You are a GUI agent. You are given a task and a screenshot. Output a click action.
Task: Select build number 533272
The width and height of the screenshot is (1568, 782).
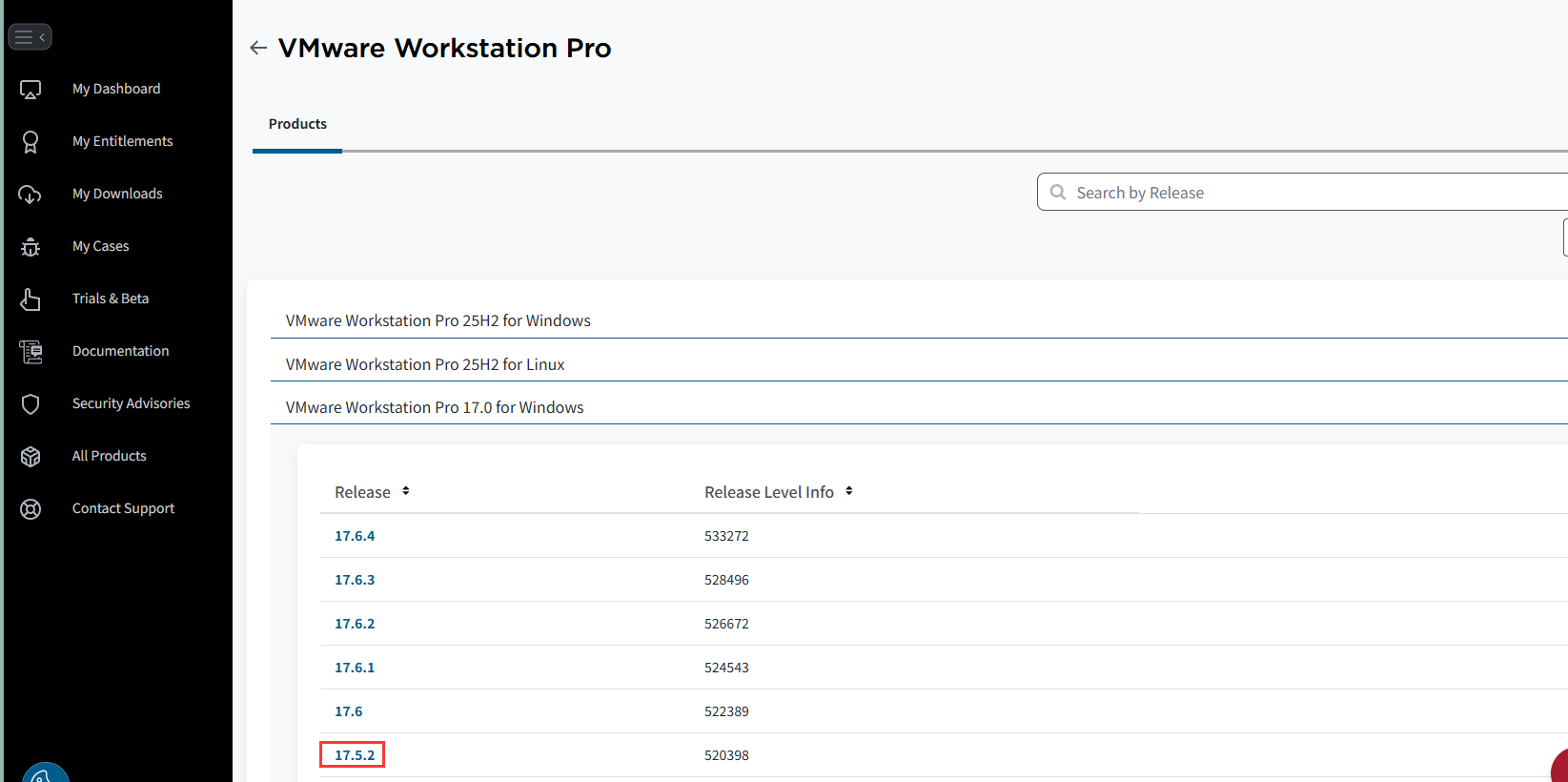(726, 536)
